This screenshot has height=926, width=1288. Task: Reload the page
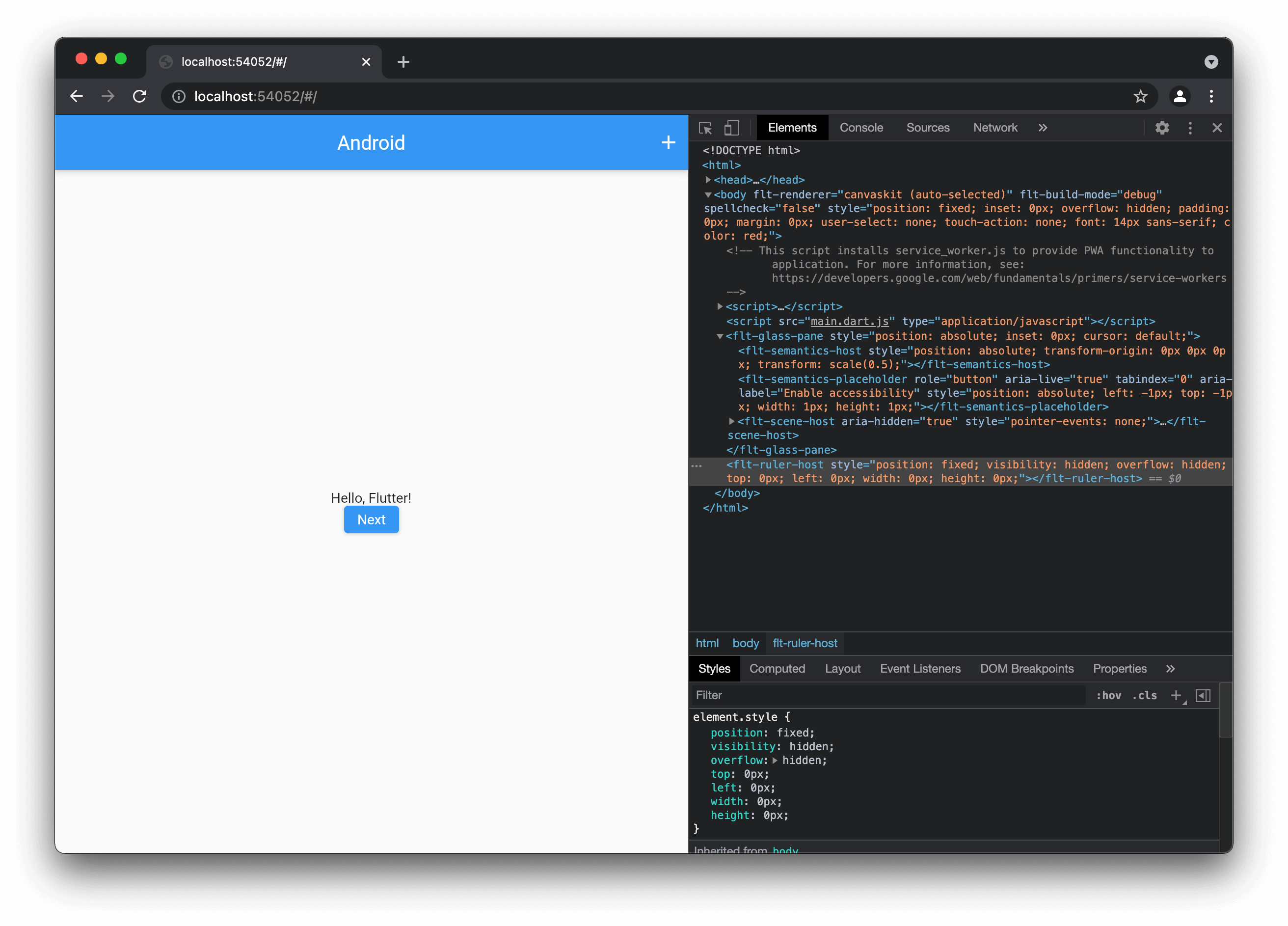coord(139,96)
